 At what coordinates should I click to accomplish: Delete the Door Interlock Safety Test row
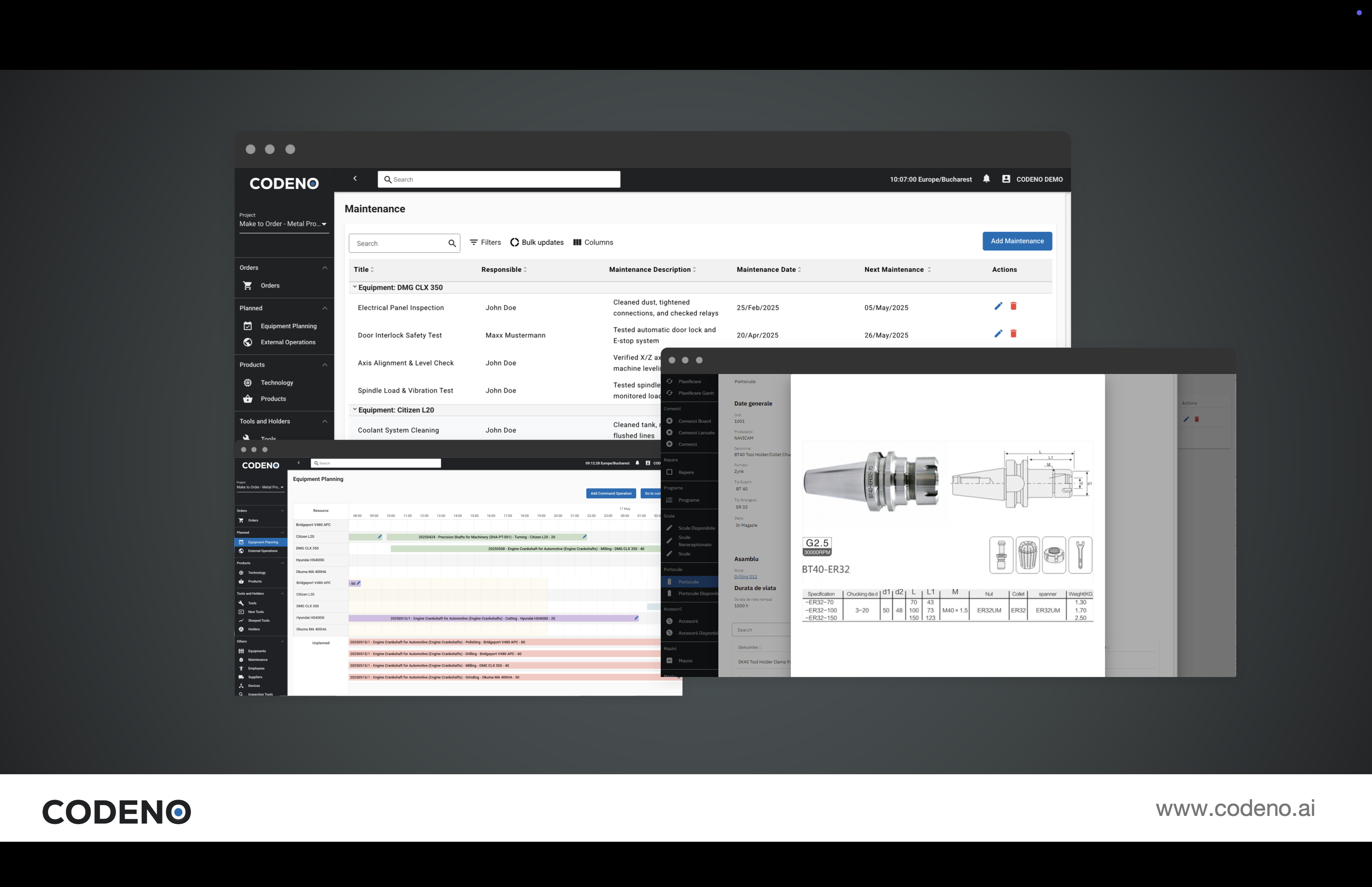pyautogui.click(x=1013, y=334)
